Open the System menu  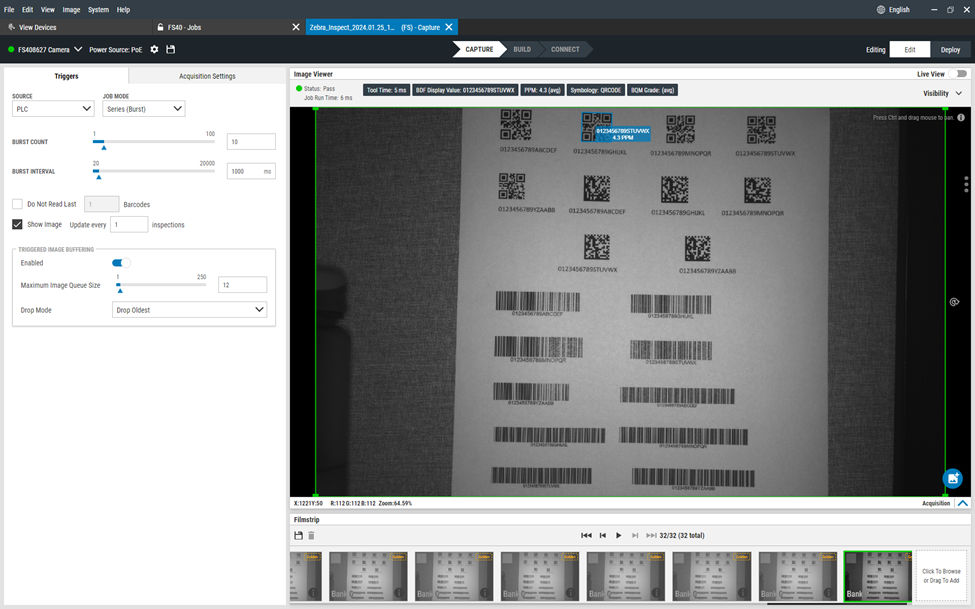tap(98, 9)
